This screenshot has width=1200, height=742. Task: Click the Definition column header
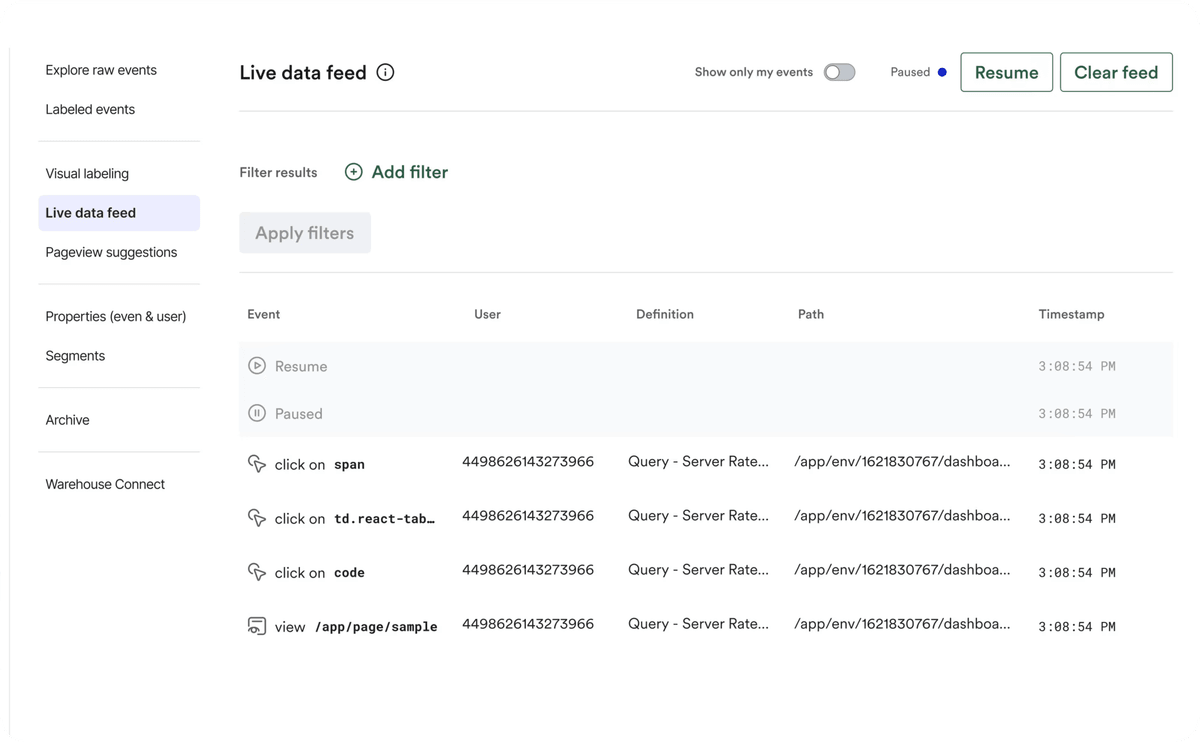tap(665, 314)
